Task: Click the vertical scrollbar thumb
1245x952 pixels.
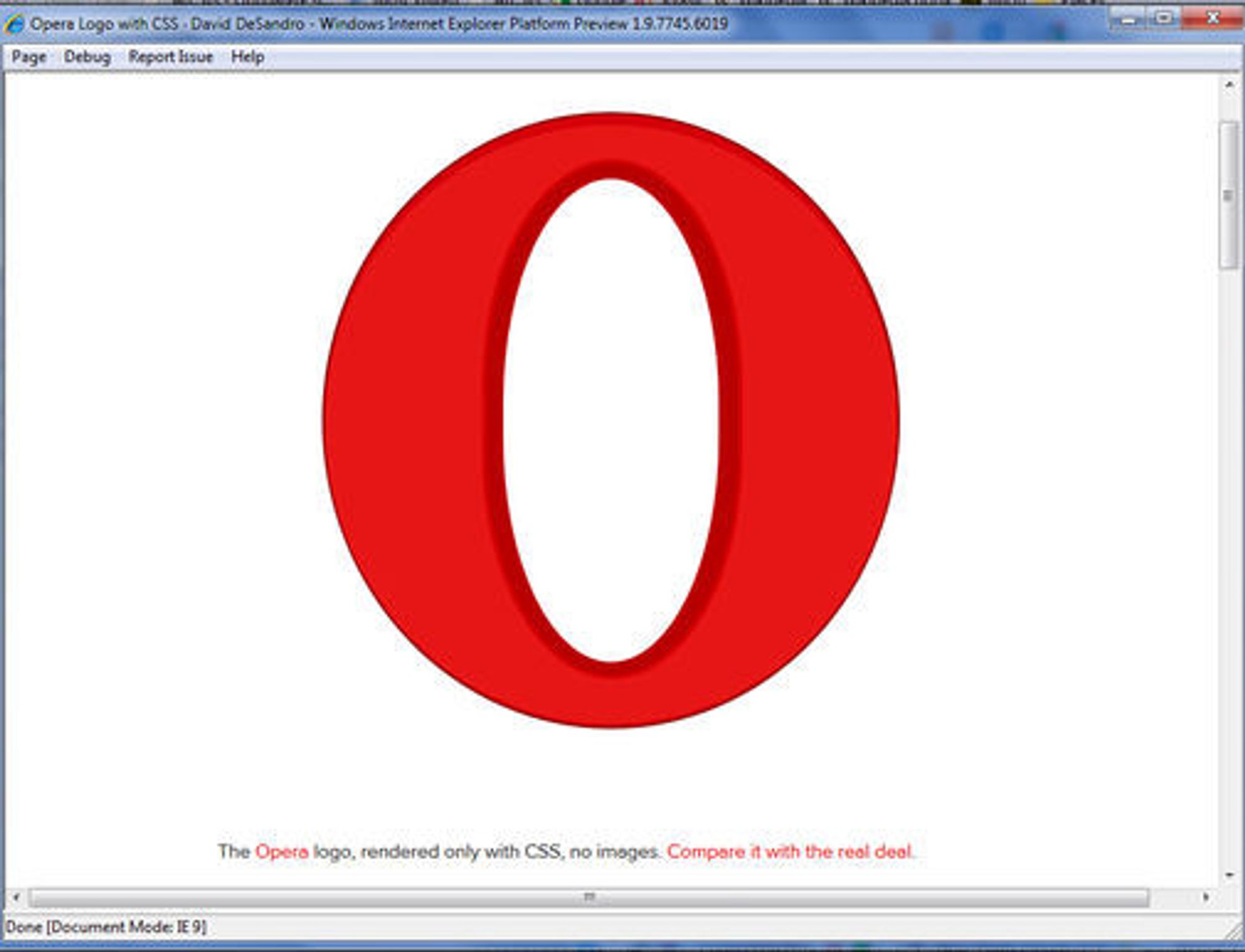Action: (1229, 196)
